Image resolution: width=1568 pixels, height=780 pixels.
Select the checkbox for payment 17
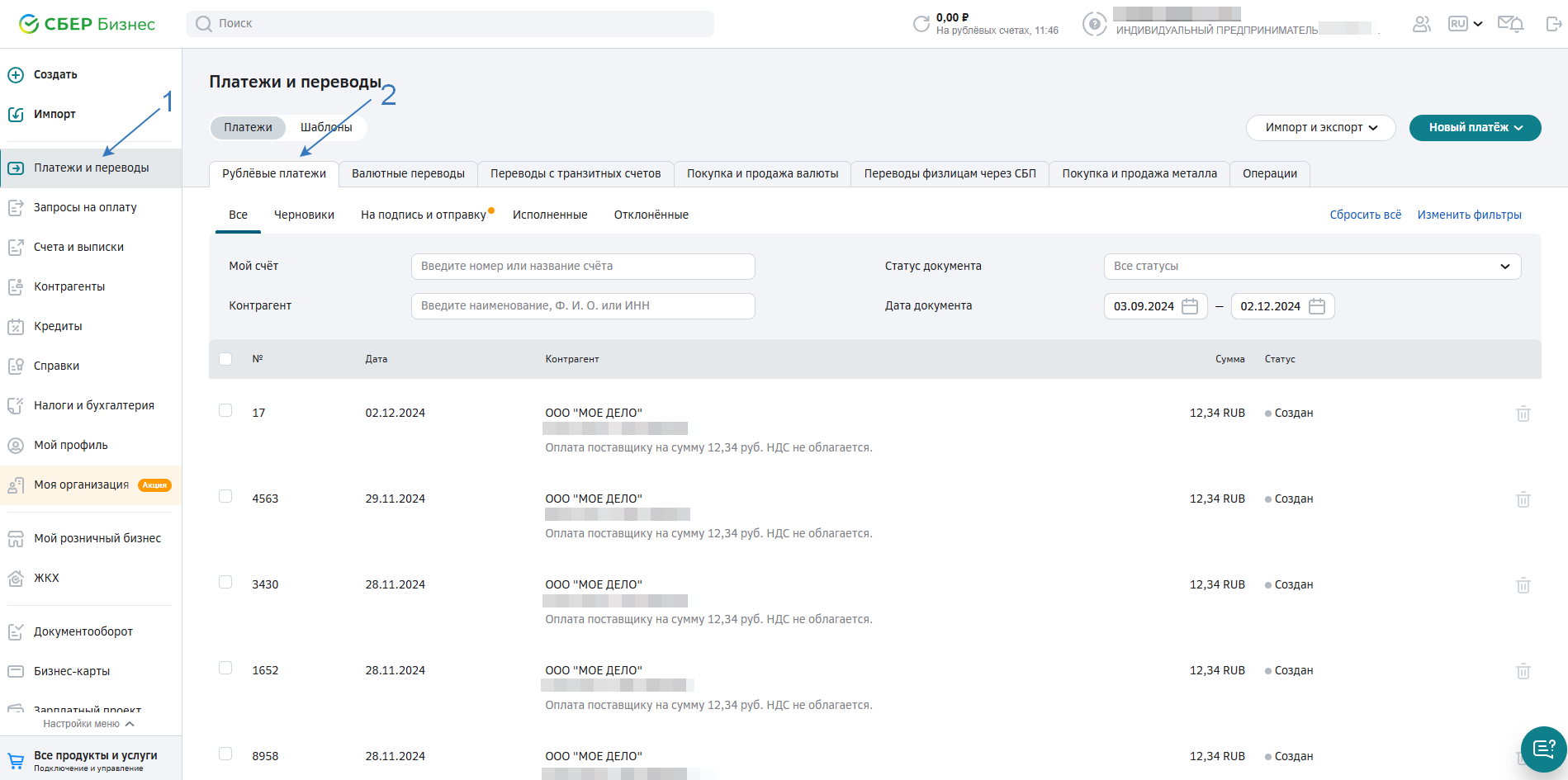[x=225, y=410]
